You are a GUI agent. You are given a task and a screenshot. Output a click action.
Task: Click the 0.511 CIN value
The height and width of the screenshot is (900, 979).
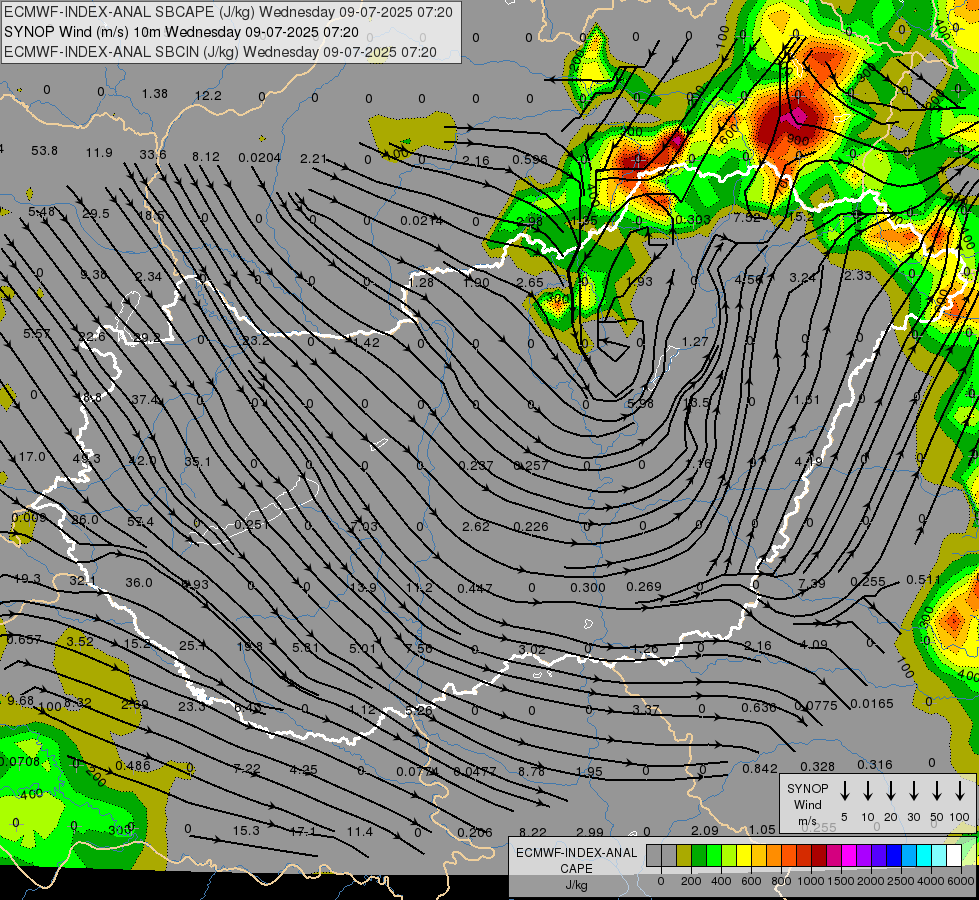click(x=923, y=580)
